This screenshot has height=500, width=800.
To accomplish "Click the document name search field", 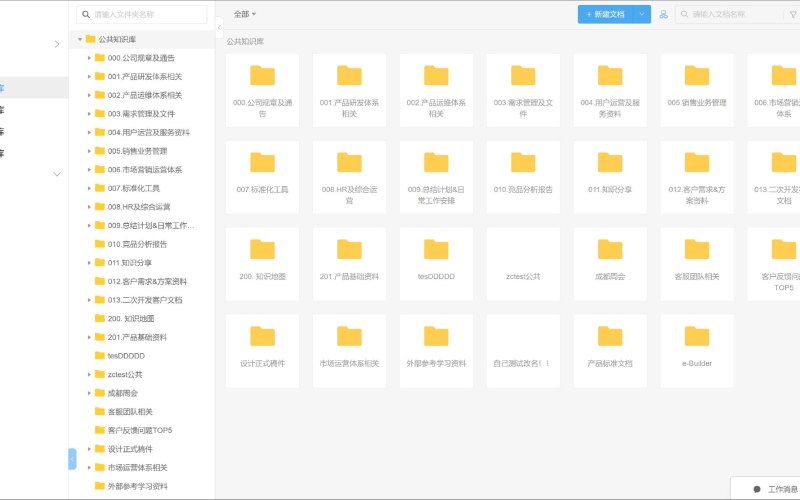I will click(x=730, y=14).
